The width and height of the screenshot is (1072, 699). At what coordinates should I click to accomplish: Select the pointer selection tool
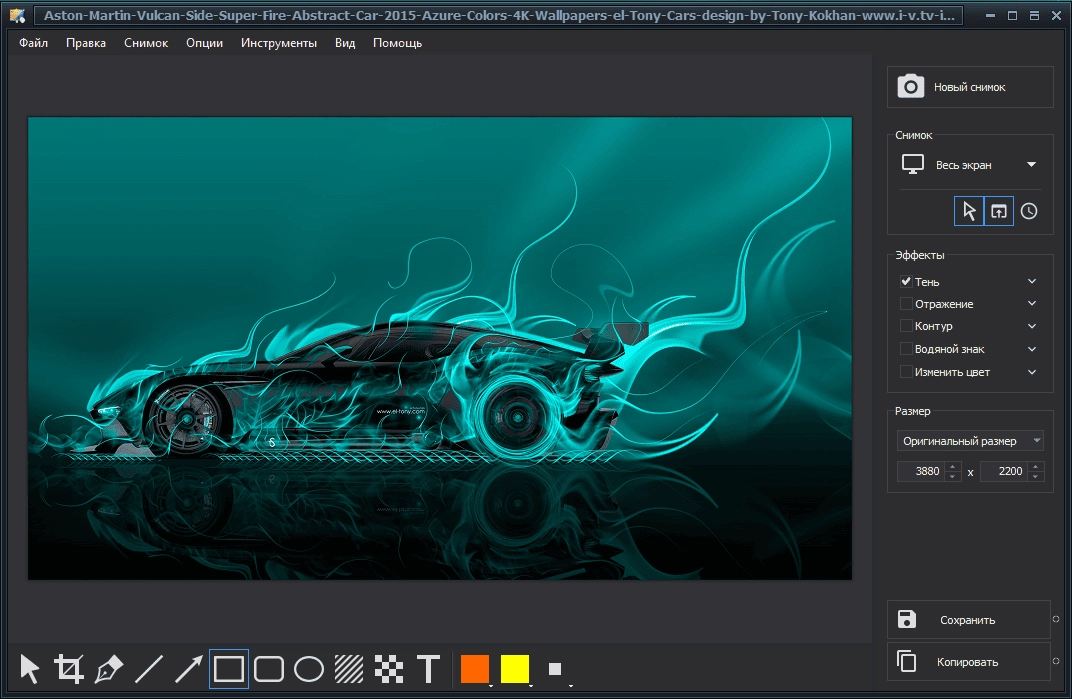pos(29,669)
